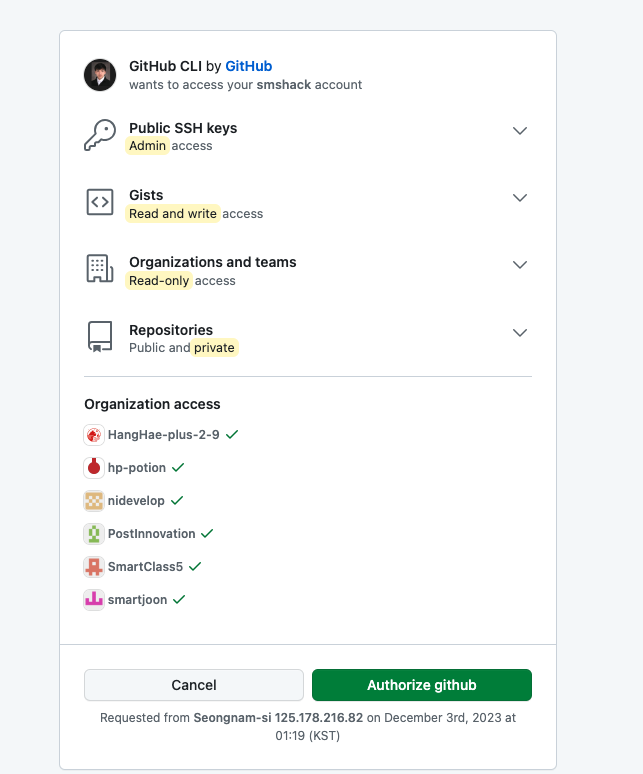Click the PostInnovation organization avatar
The height and width of the screenshot is (774, 643).
click(x=94, y=534)
